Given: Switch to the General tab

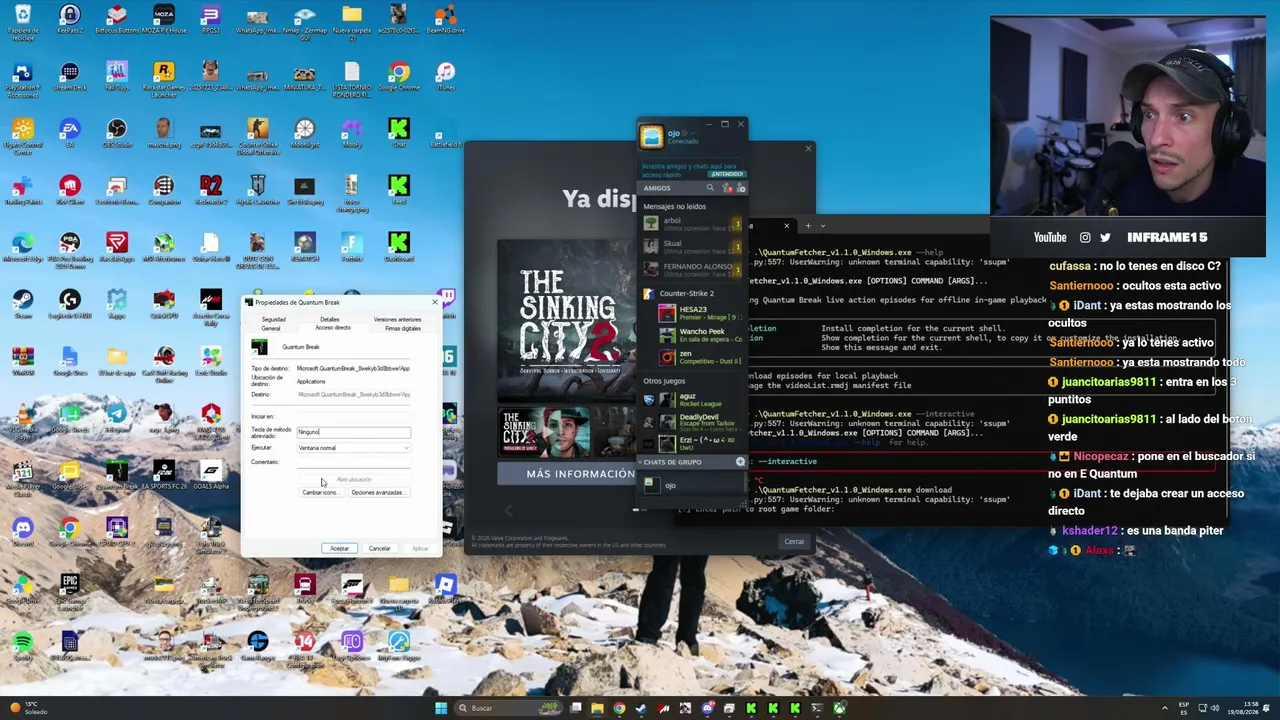Looking at the screenshot, I should 271,328.
